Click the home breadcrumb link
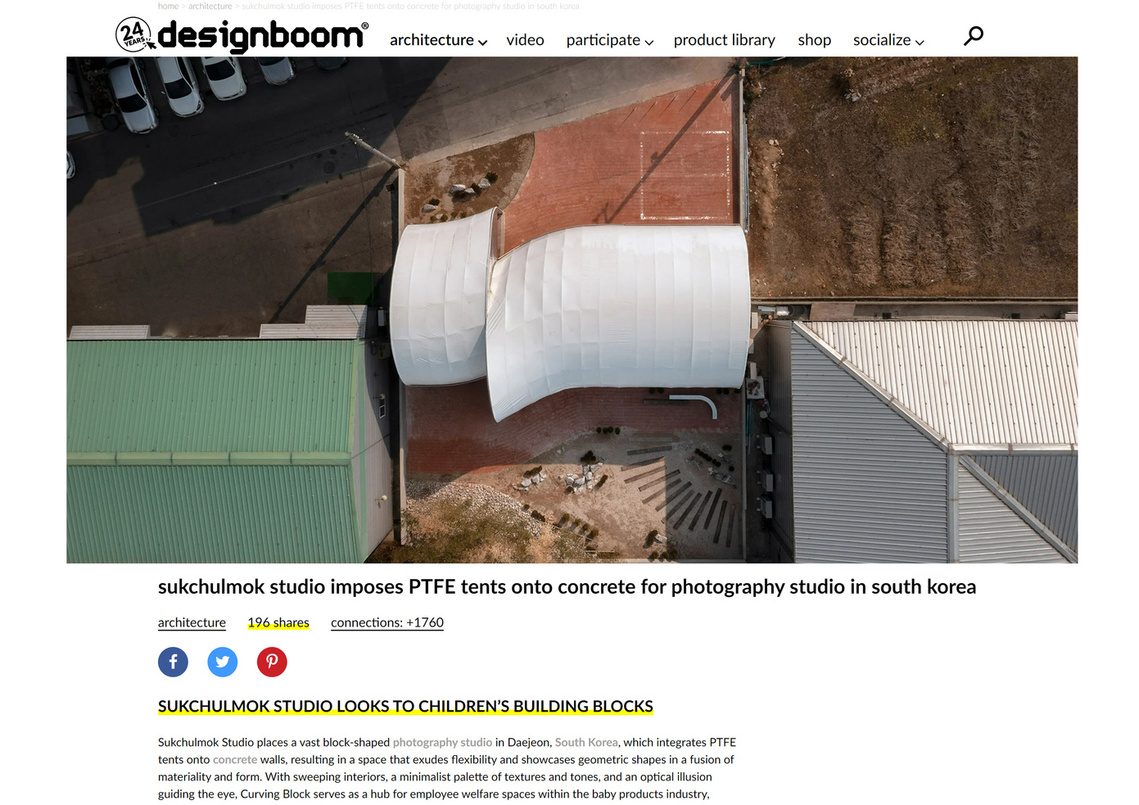 (168, 6)
